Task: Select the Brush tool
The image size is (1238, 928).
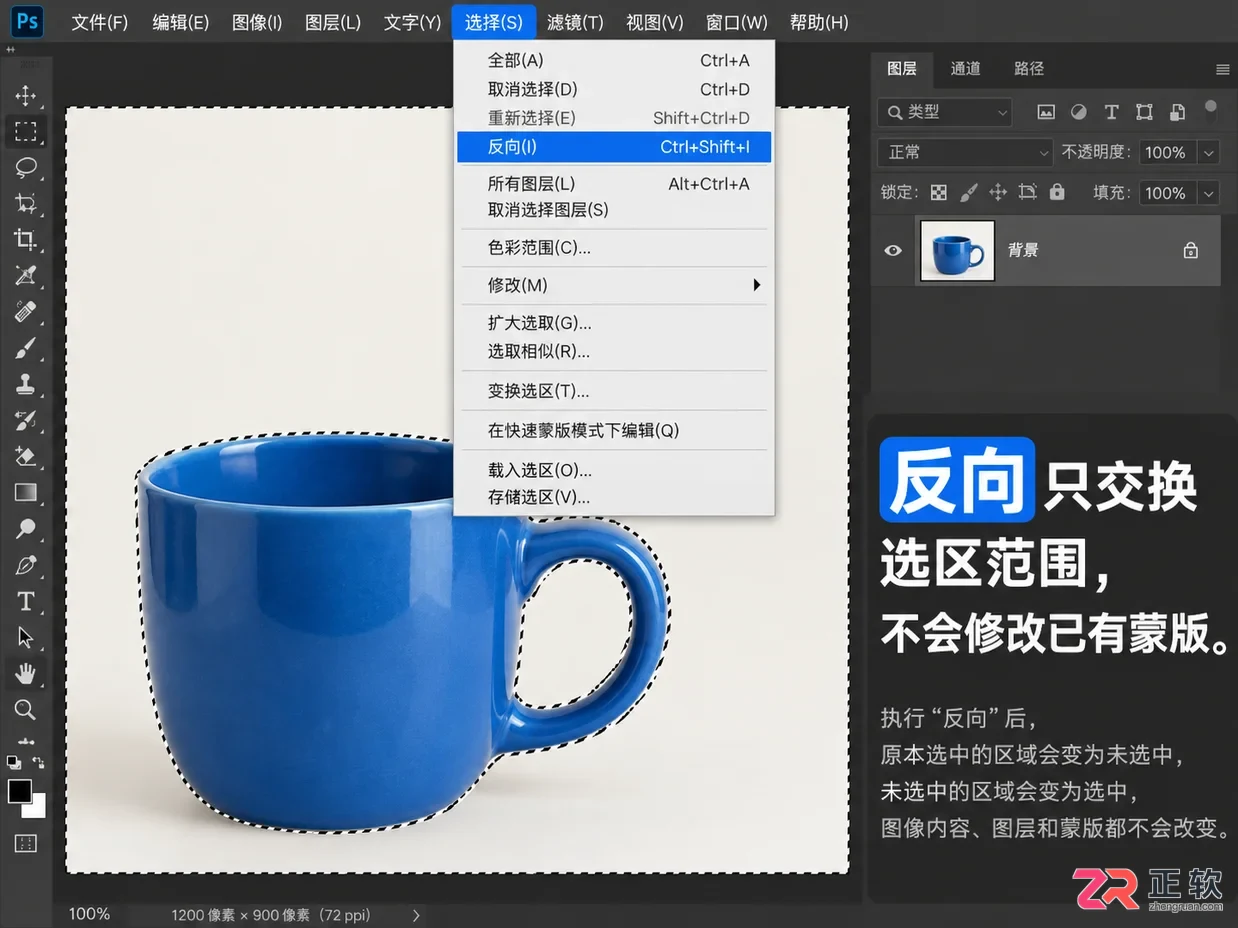Action: click(x=26, y=348)
